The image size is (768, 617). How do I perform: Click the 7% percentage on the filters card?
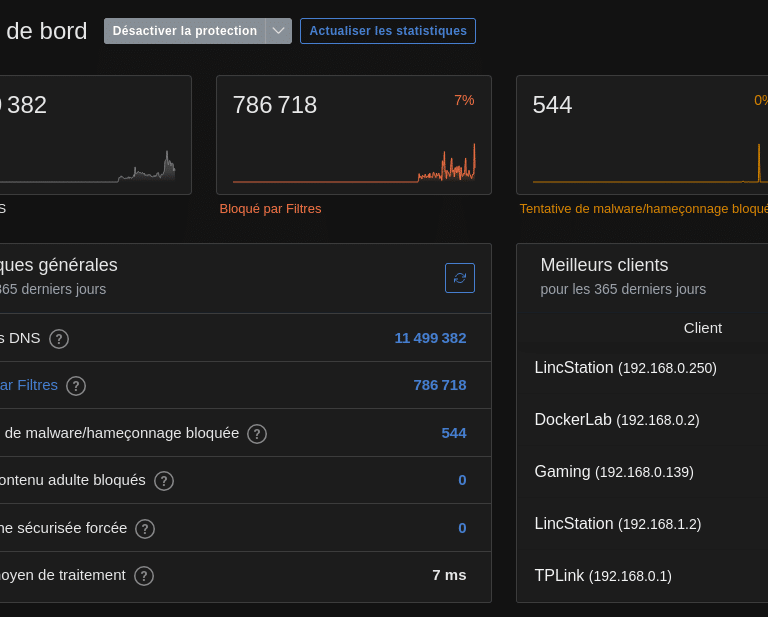tap(464, 100)
